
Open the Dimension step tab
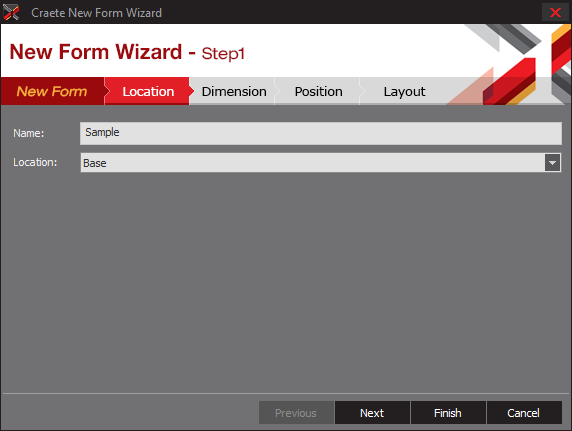(x=234, y=91)
